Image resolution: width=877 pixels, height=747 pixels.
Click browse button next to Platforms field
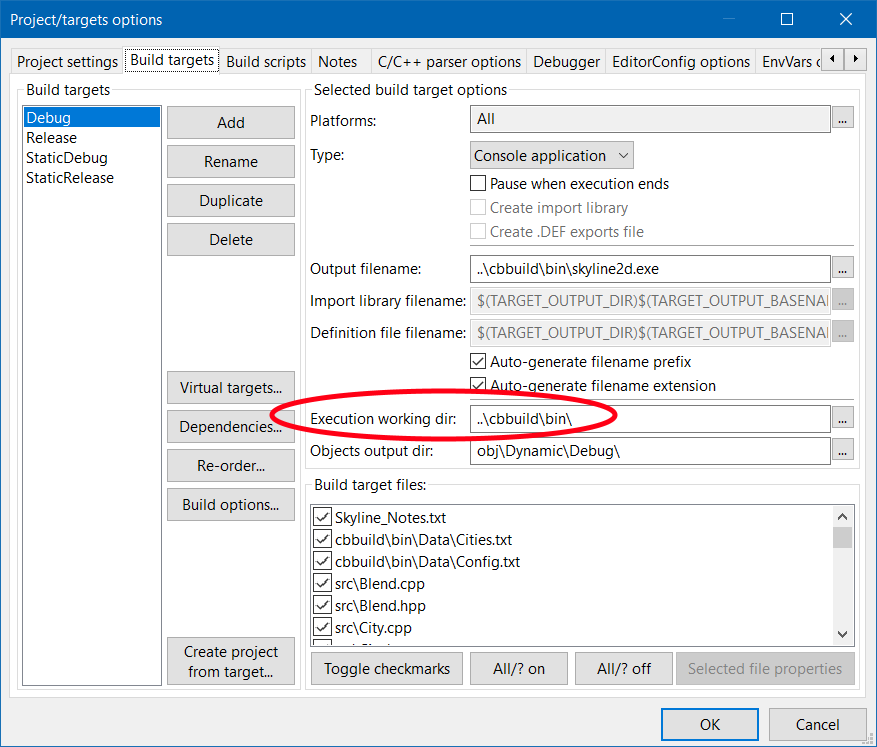843,119
